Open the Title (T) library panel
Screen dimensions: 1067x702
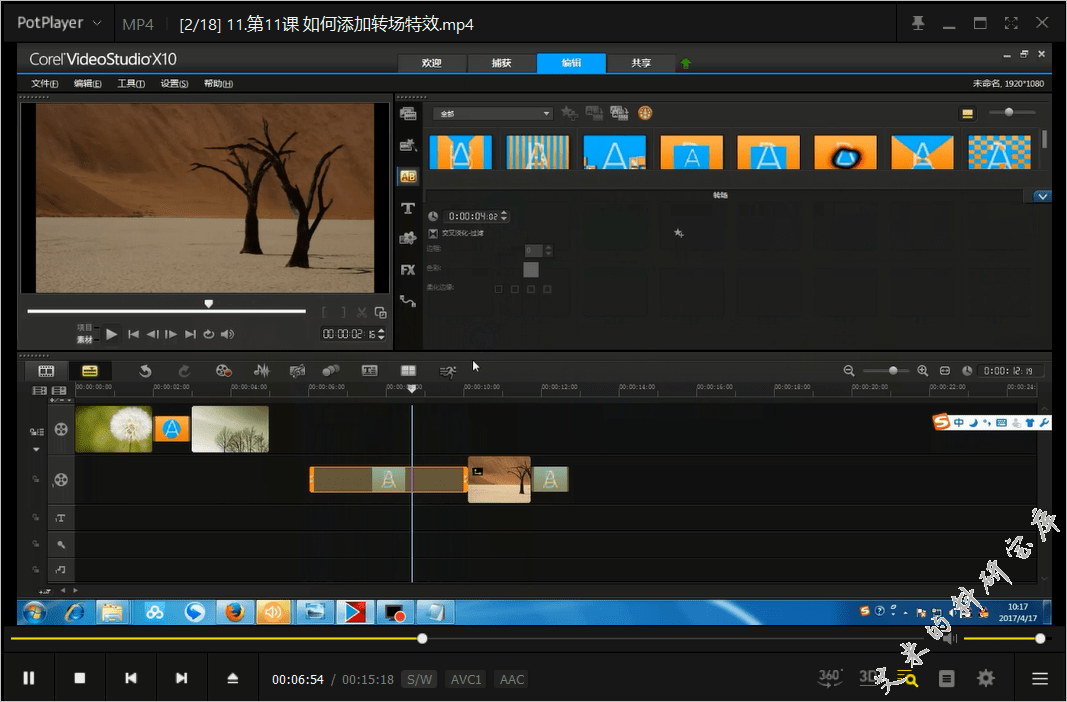click(408, 208)
